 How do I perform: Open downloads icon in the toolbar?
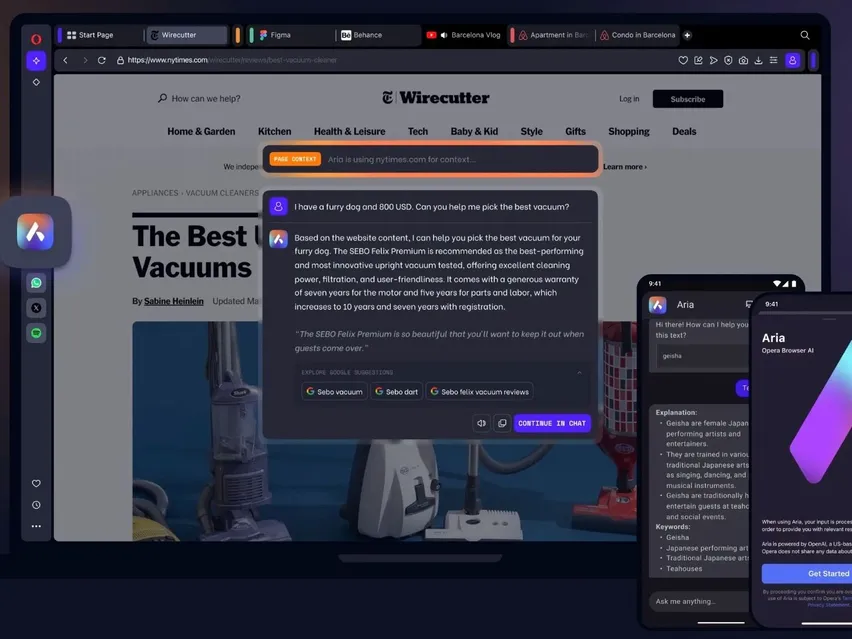point(759,60)
